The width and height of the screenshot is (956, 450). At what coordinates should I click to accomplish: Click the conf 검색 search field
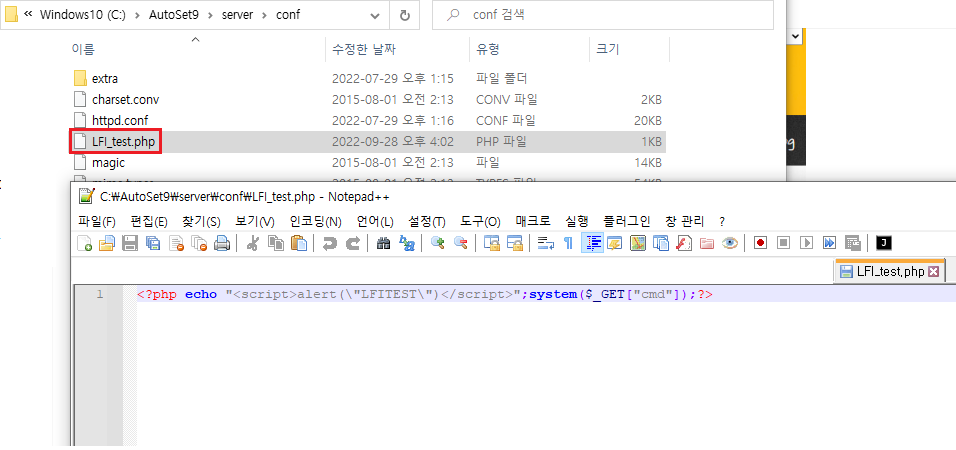click(602, 15)
